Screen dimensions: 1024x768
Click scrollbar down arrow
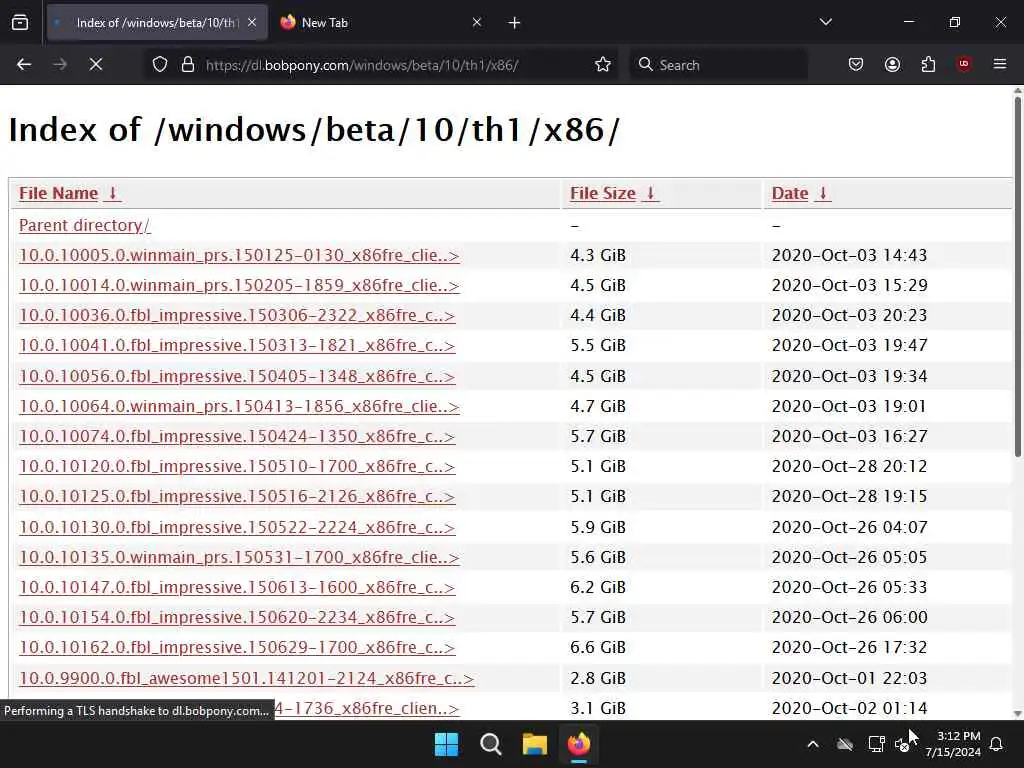tap(1017, 713)
